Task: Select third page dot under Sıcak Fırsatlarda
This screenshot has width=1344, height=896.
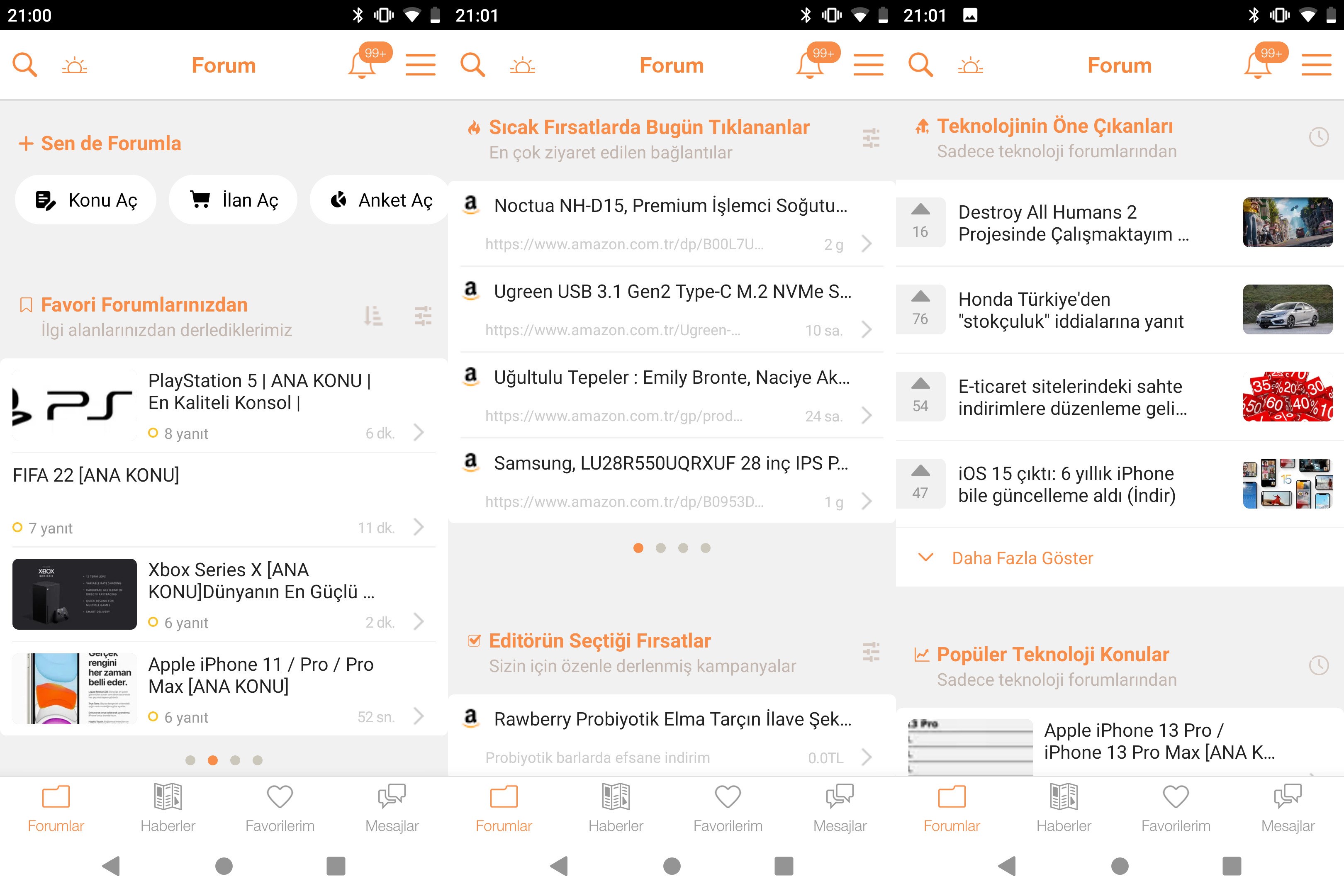Action: pyautogui.click(x=683, y=548)
